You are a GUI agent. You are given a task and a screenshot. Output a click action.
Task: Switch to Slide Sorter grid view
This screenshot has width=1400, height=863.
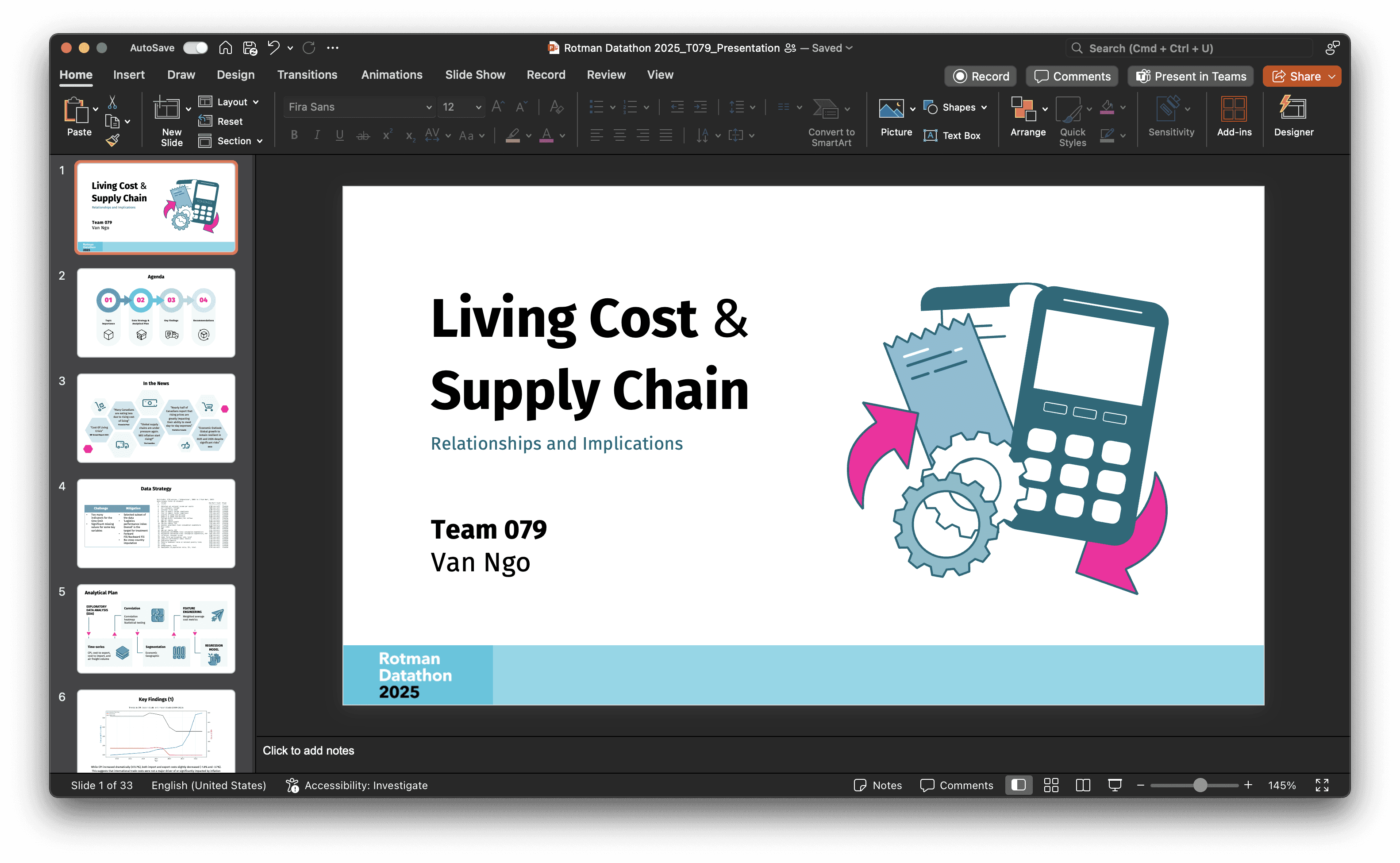tap(1051, 786)
